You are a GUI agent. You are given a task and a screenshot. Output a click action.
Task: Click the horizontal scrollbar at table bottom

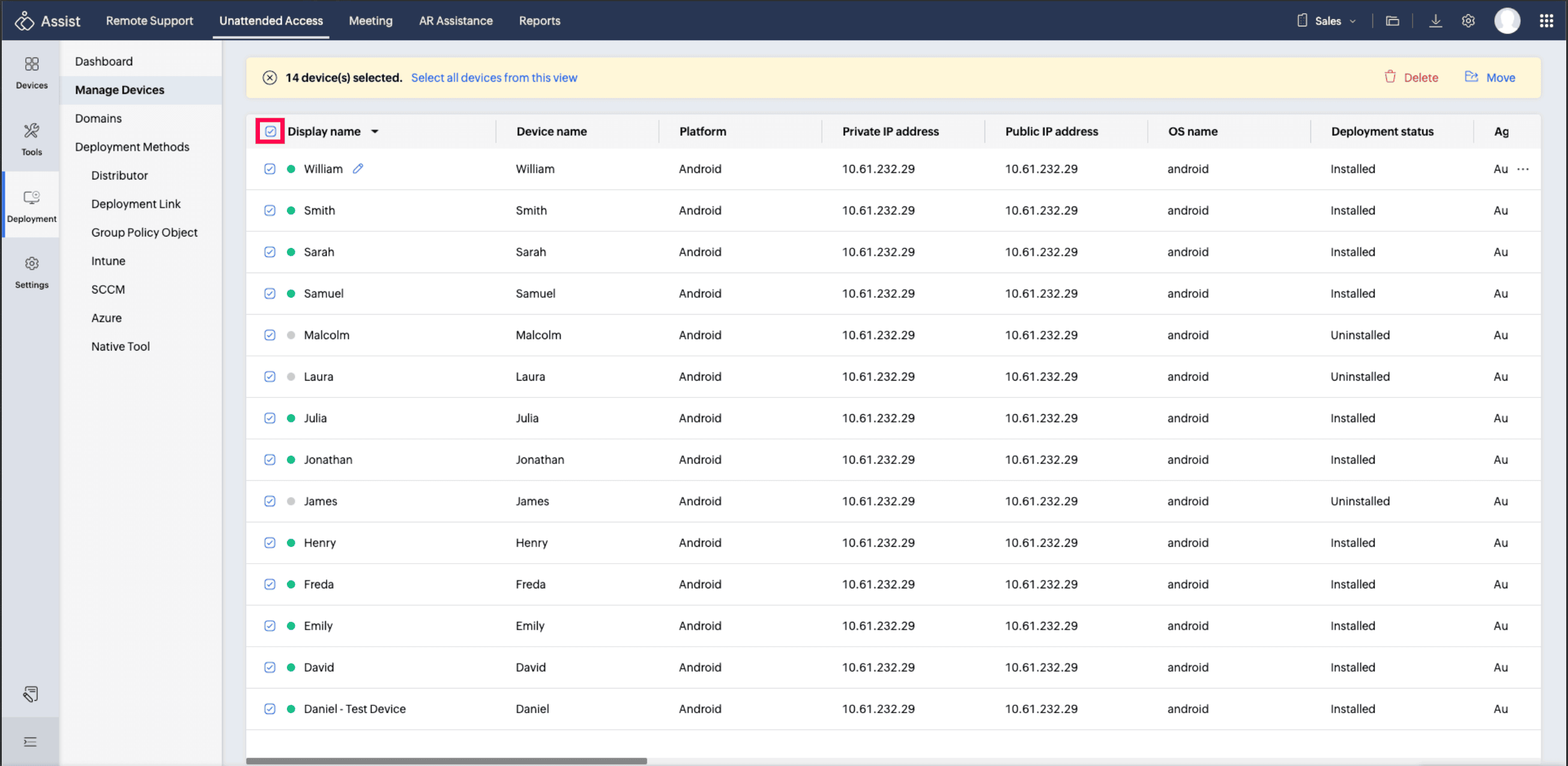point(446,761)
